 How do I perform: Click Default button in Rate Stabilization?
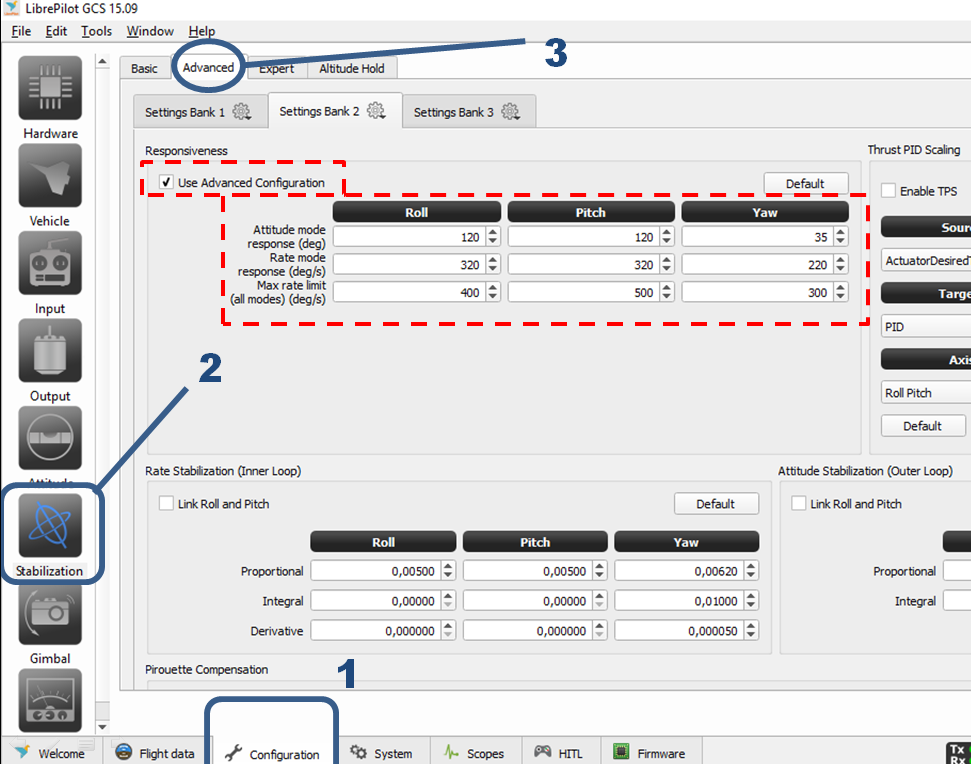pos(715,504)
